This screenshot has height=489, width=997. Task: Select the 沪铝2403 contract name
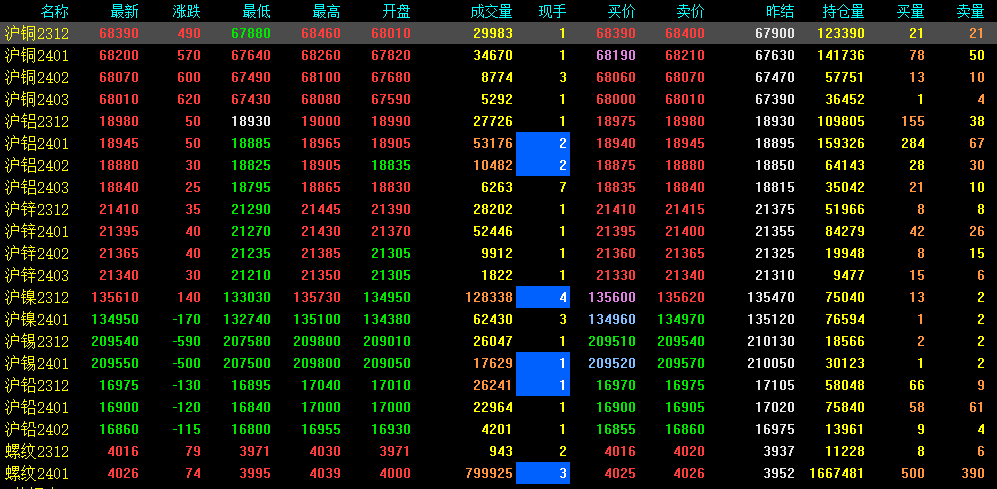point(36,188)
